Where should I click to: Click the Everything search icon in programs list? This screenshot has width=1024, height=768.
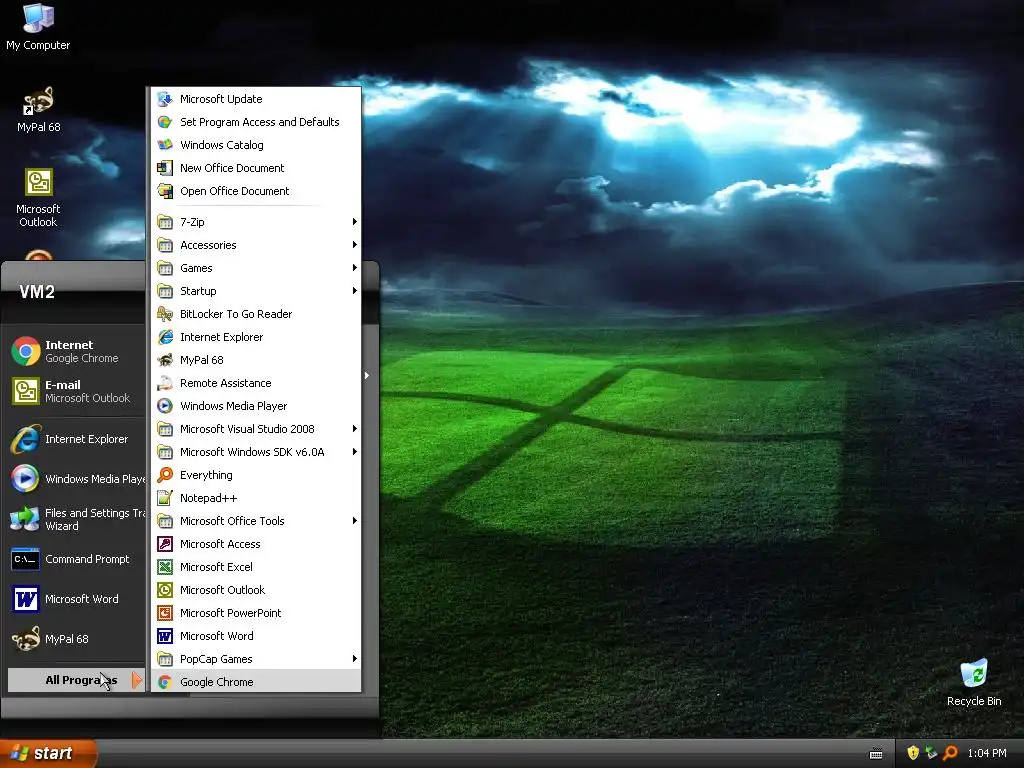click(165, 475)
